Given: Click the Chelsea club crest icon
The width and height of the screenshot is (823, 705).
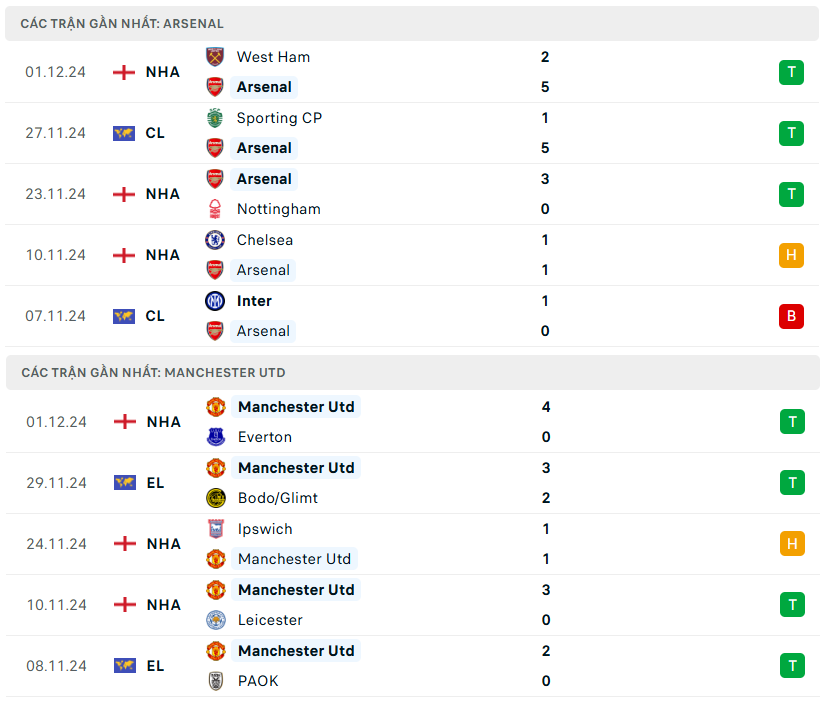Looking at the screenshot, I should pos(215,240).
